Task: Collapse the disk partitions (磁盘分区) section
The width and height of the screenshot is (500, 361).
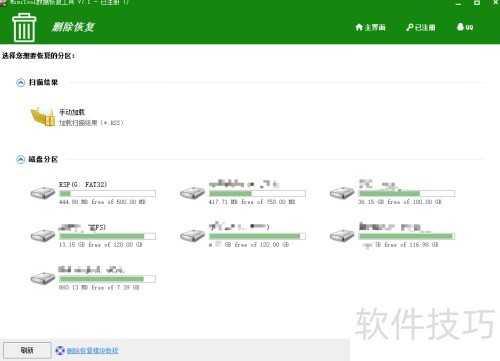Action: pos(21,159)
